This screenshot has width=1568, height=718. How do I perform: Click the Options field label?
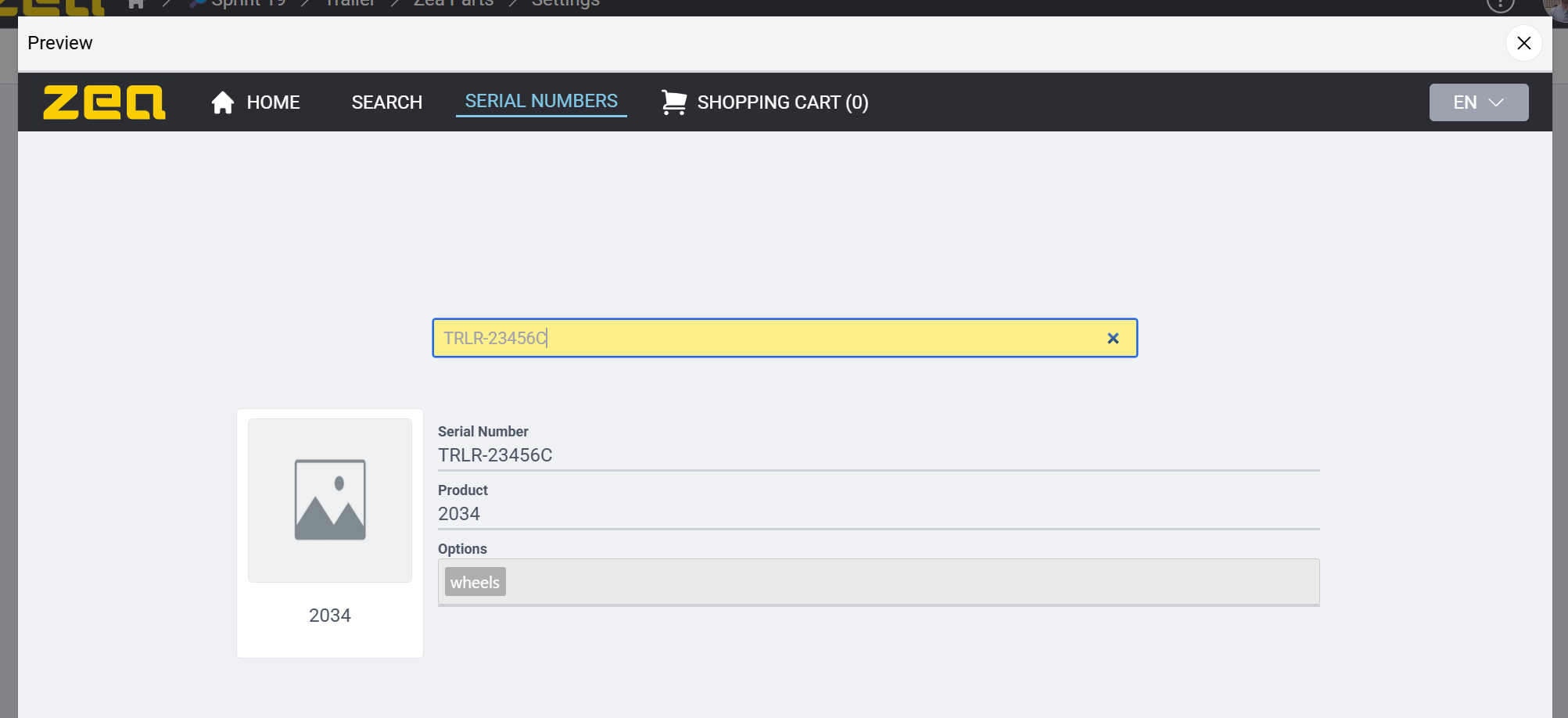(x=462, y=549)
